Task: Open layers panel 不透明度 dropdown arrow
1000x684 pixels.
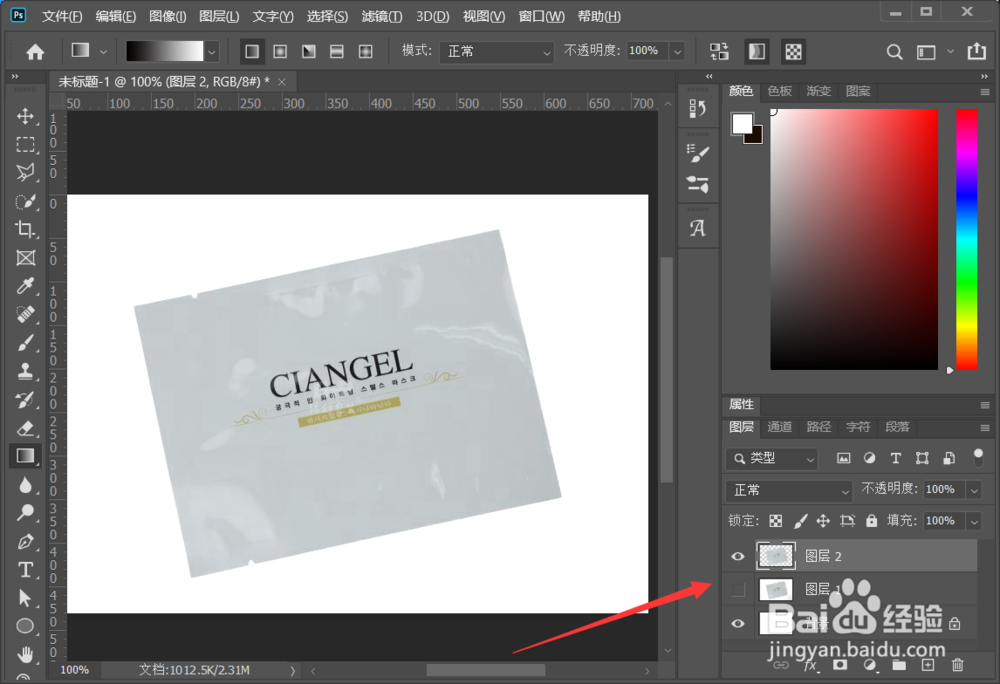Action: [974, 490]
